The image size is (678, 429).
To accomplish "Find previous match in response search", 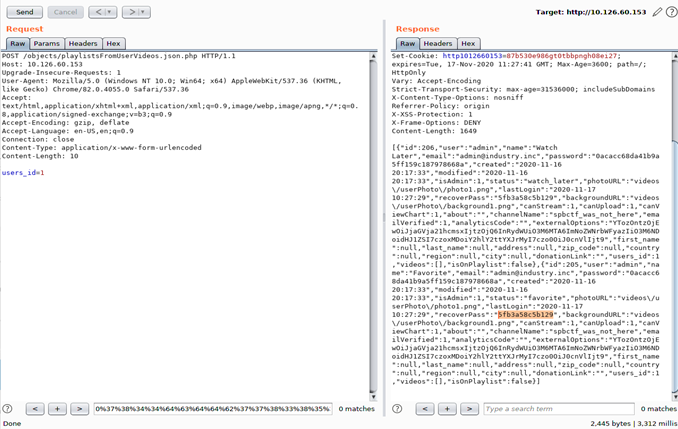I will tap(425, 409).
